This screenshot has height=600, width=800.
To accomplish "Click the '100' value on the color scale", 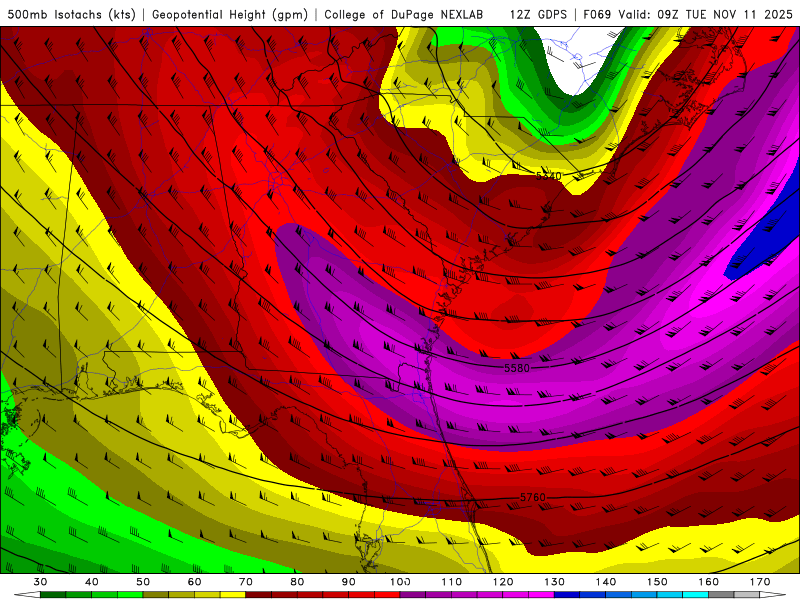I will tap(400, 582).
